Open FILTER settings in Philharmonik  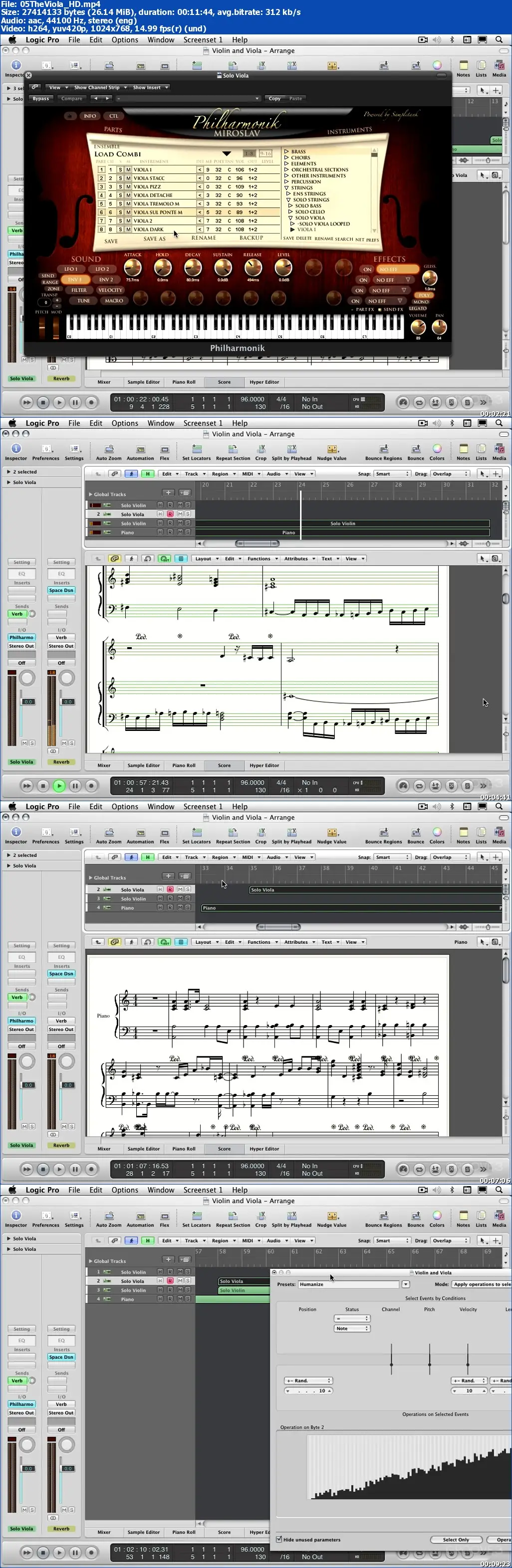click(79, 290)
